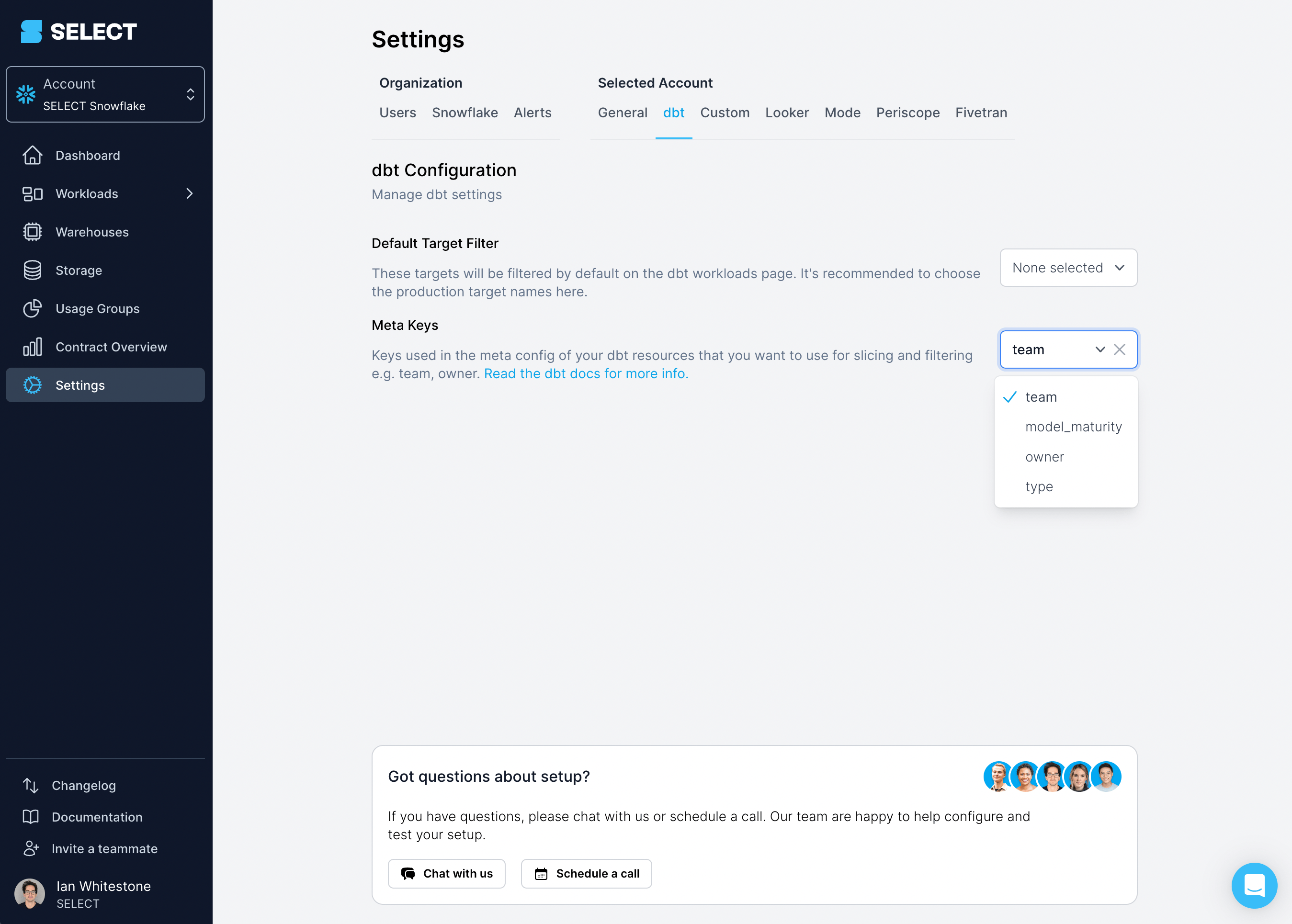The height and width of the screenshot is (924, 1292).
Task: Click the Documentation book icon
Action: 31,817
